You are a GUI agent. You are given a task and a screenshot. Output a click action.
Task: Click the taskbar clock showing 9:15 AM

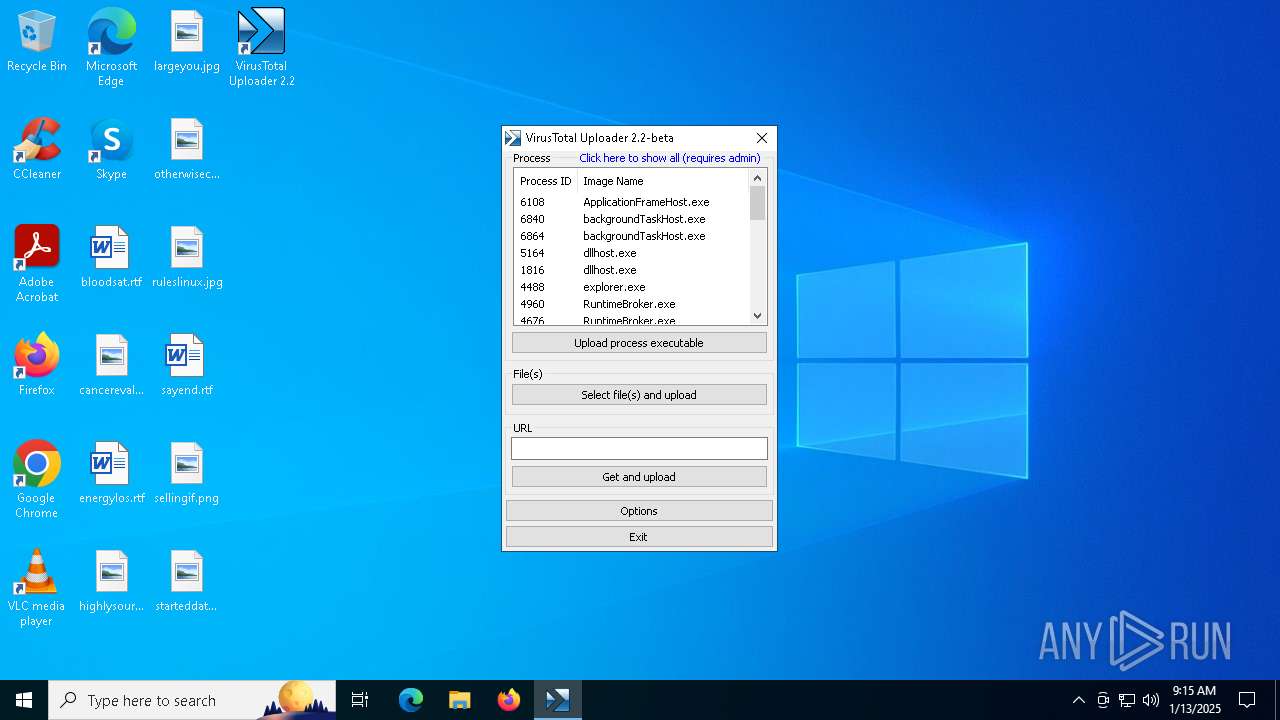point(1195,700)
